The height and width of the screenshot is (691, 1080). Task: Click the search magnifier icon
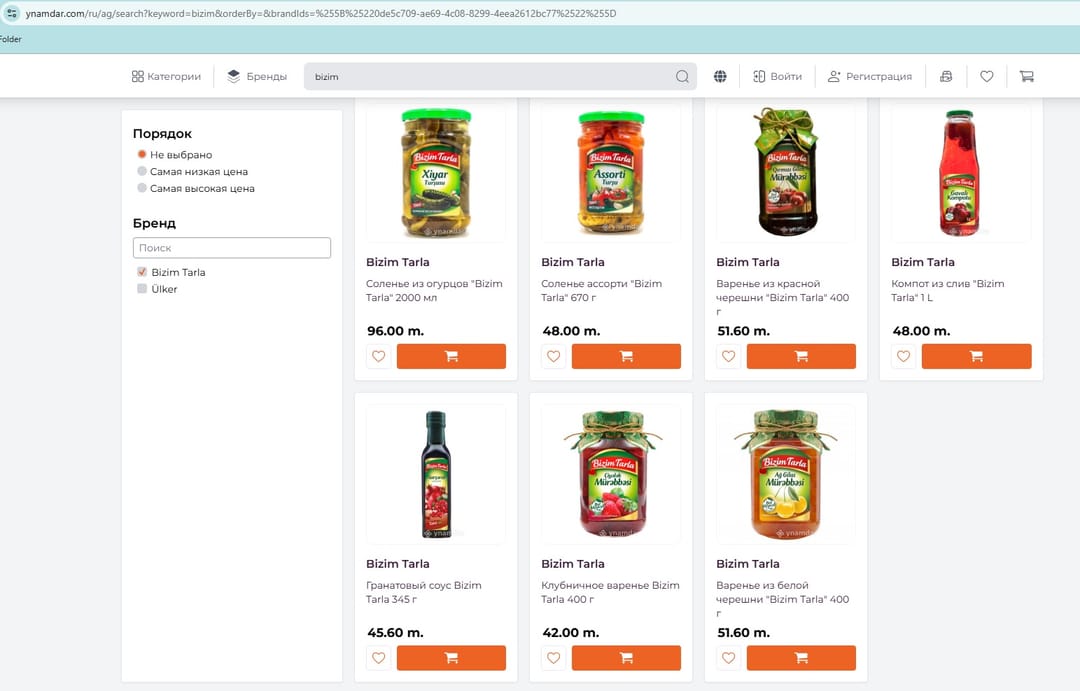pyautogui.click(x=682, y=77)
